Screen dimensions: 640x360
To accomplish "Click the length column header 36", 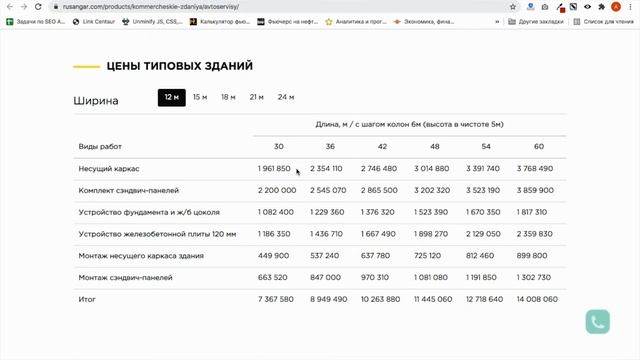I will pos(330,147).
